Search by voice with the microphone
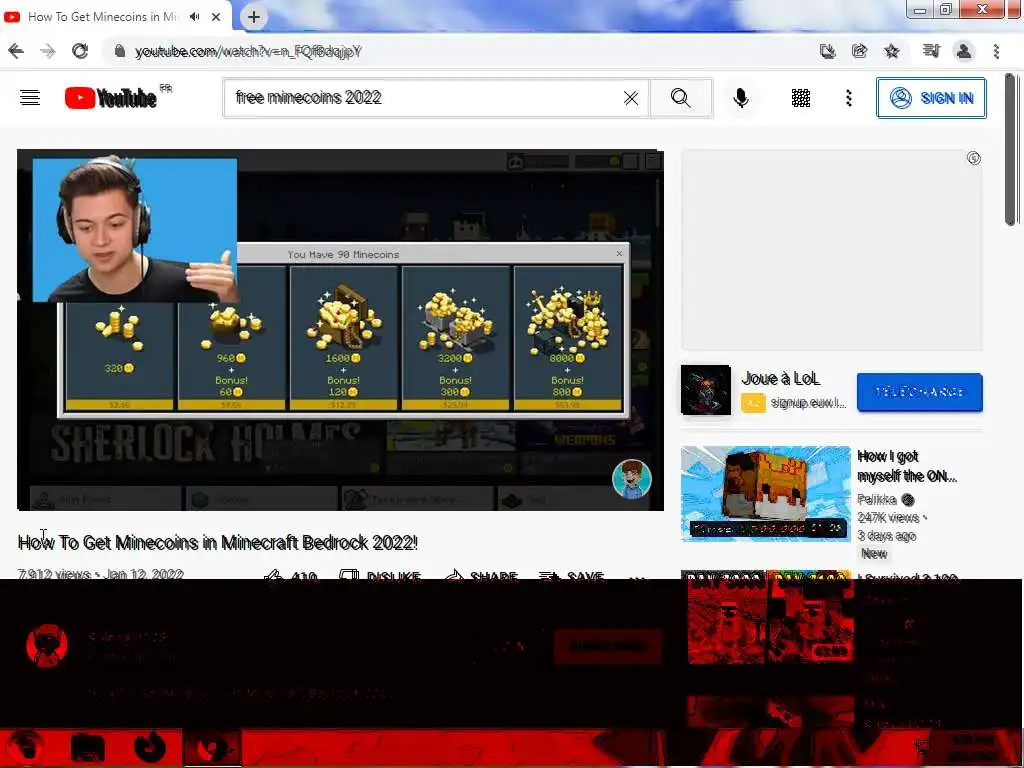Screen dimensions: 1024x768 [x=741, y=98]
